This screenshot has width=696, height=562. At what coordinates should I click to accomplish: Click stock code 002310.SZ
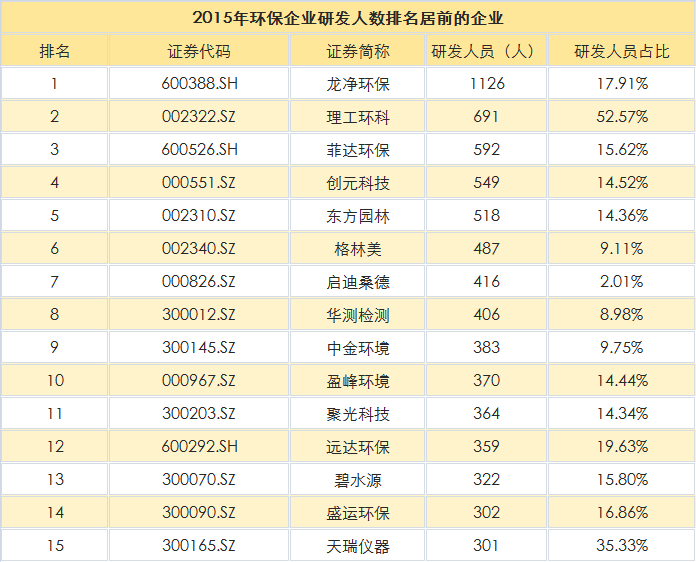[x=198, y=215]
